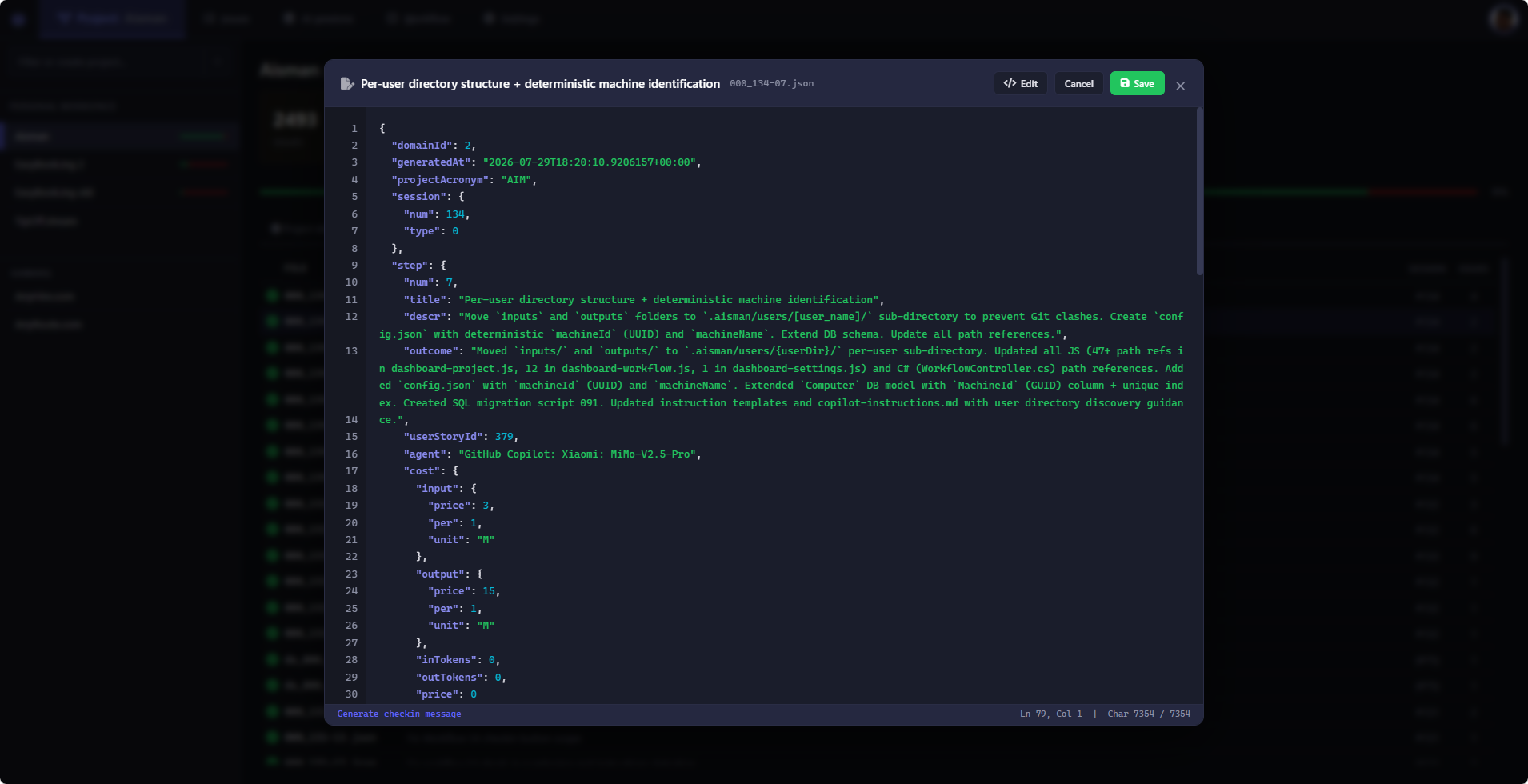Click the "session": { line
The height and width of the screenshot is (784, 1528).
pos(427,197)
